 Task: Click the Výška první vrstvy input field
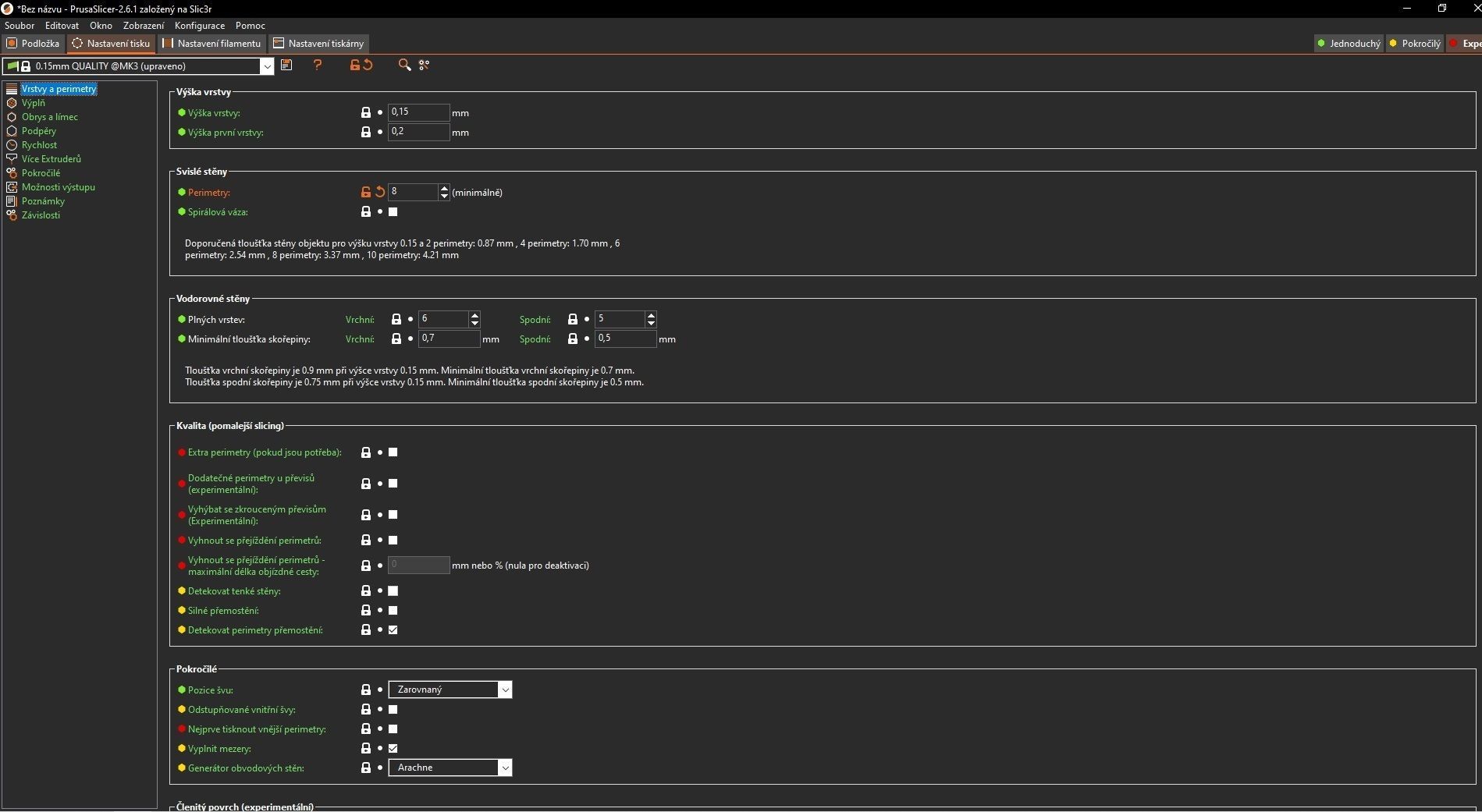419,132
